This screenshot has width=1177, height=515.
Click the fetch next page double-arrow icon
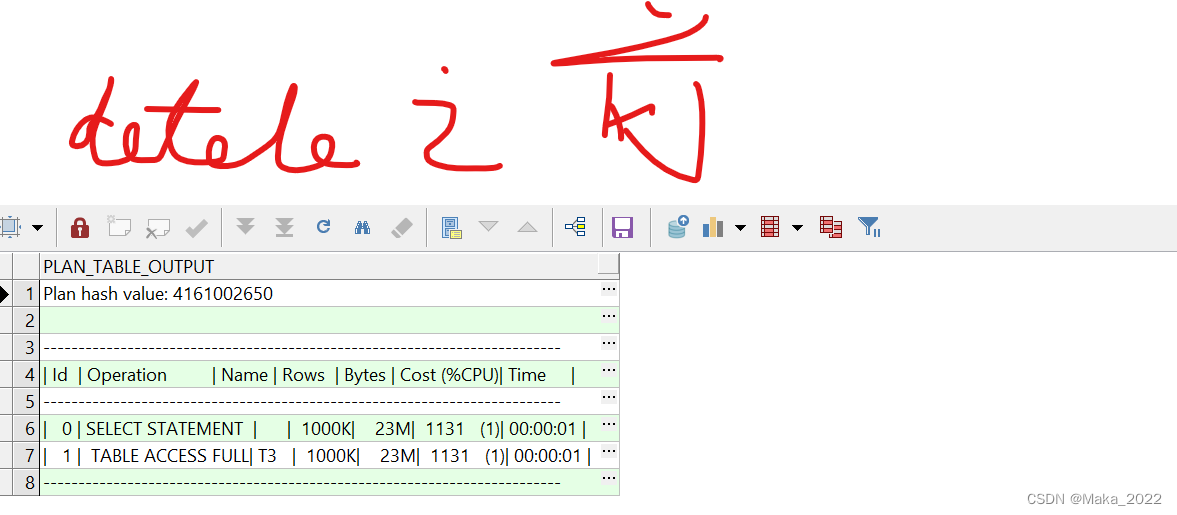(x=245, y=226)
